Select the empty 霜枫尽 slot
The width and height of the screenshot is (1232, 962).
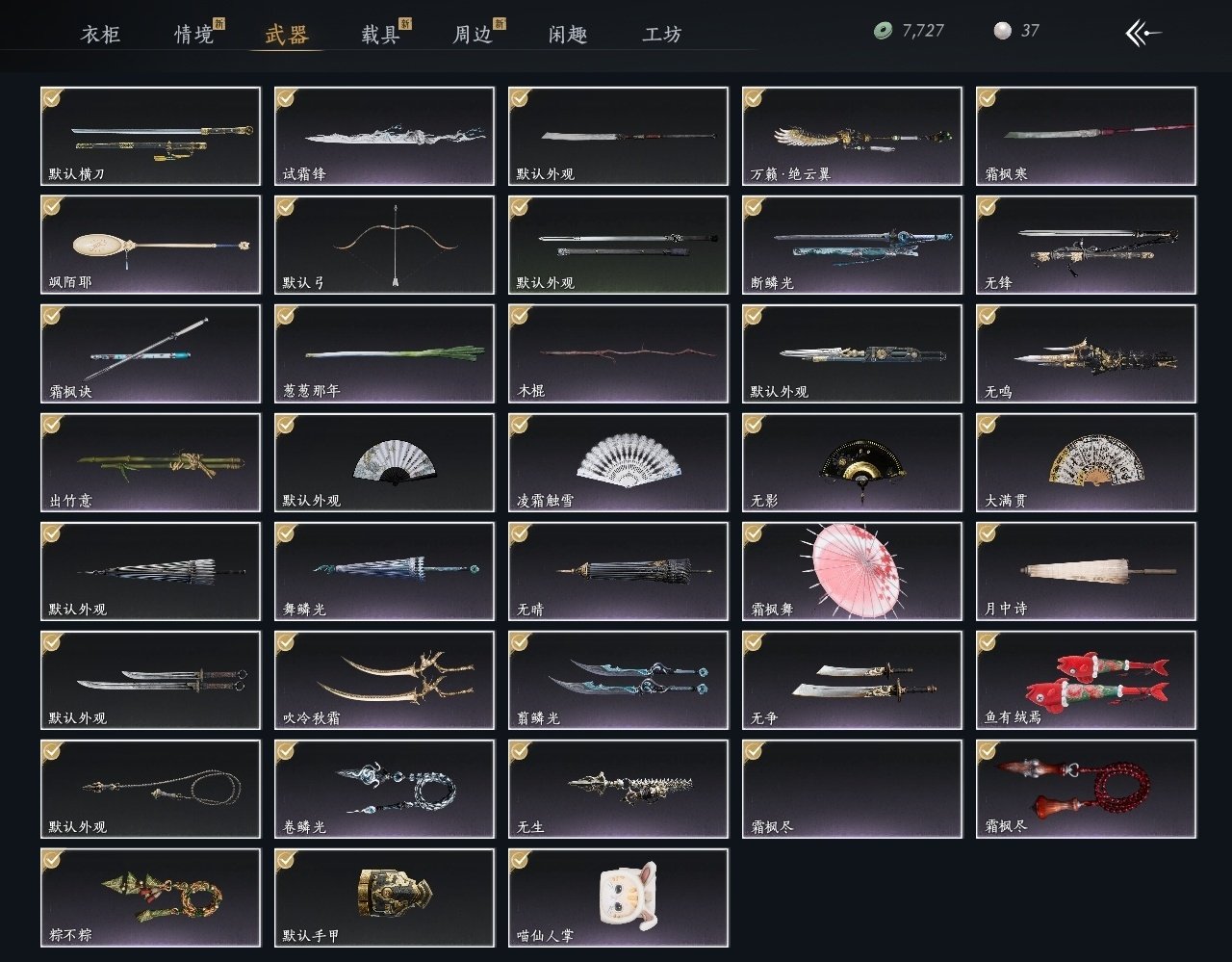[852, 789]
